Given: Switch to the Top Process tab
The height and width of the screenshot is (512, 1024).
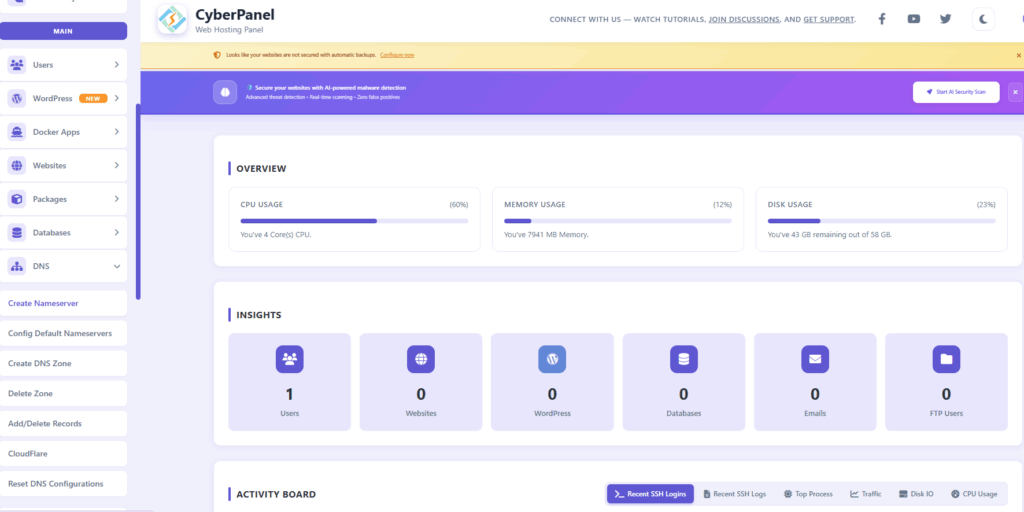Looking at the screenshot, I should 808,494.
